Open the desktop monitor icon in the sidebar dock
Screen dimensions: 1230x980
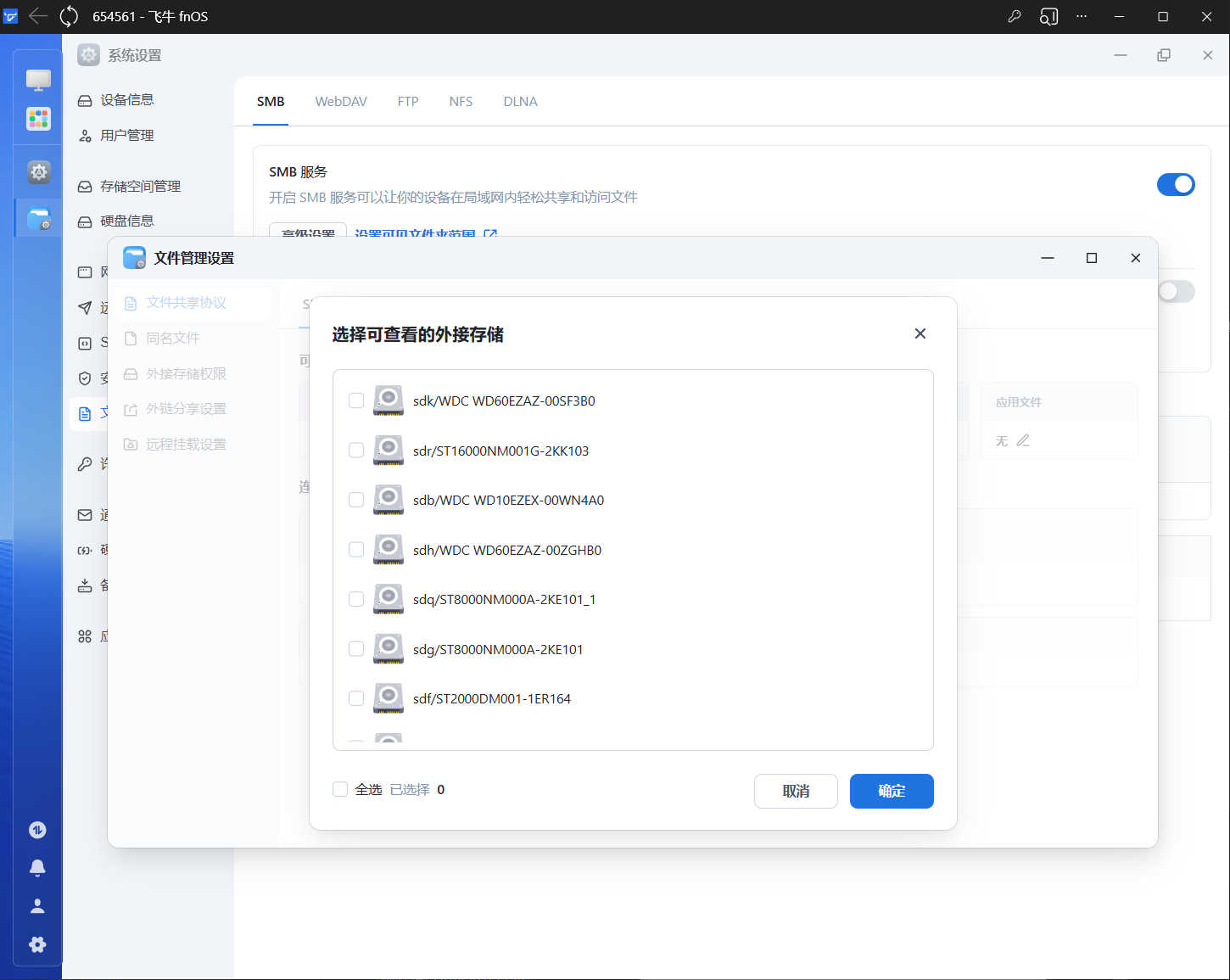(38, 79)
